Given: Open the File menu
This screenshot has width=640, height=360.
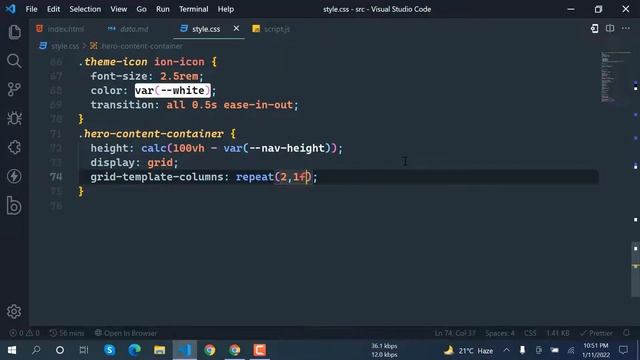Looking at the screenshot, I should pyautogui.click(x=31, y=9).
